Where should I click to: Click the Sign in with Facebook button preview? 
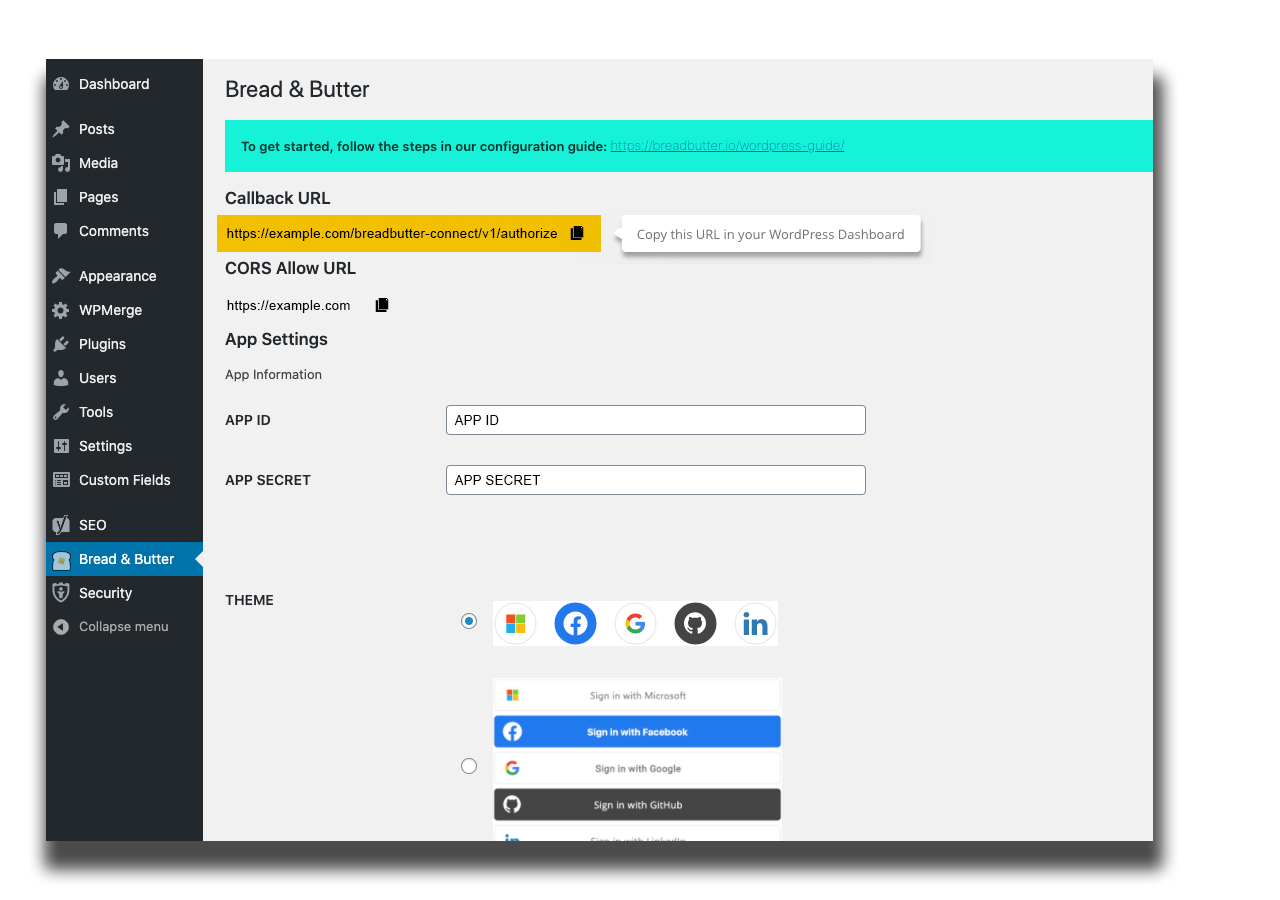[637, 732]
